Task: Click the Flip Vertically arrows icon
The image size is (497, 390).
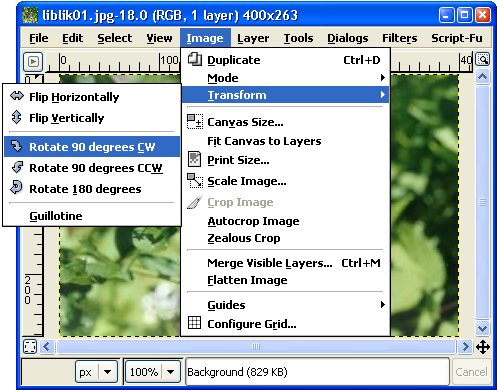Action: coord(16,117)
